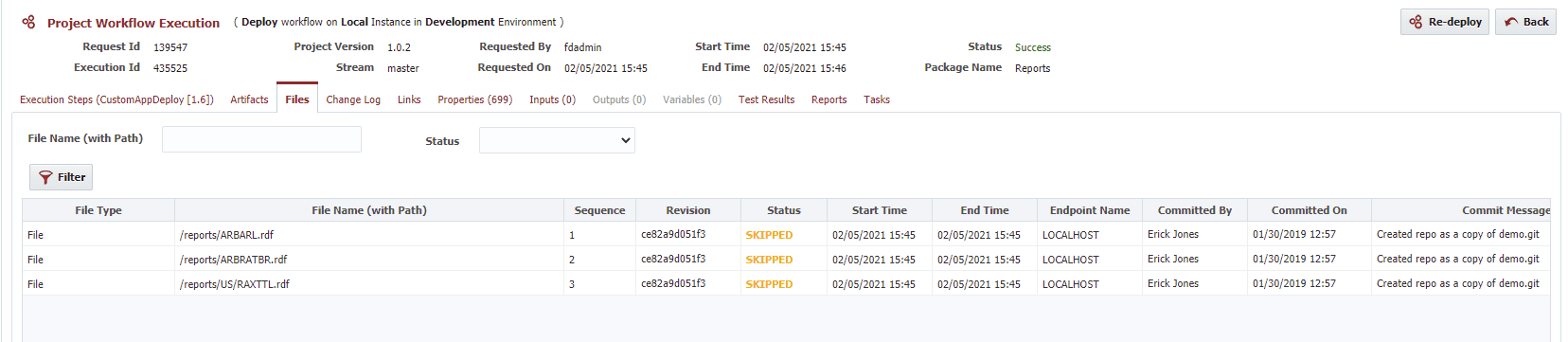This screenshot has width=1568, height=342.
Task: Sort by File Type column header
Action: 98,210
